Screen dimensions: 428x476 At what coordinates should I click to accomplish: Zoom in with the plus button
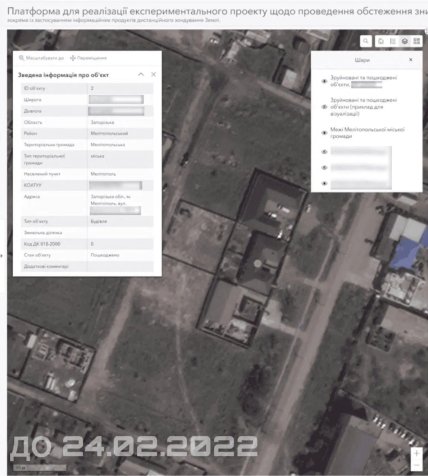416,453
